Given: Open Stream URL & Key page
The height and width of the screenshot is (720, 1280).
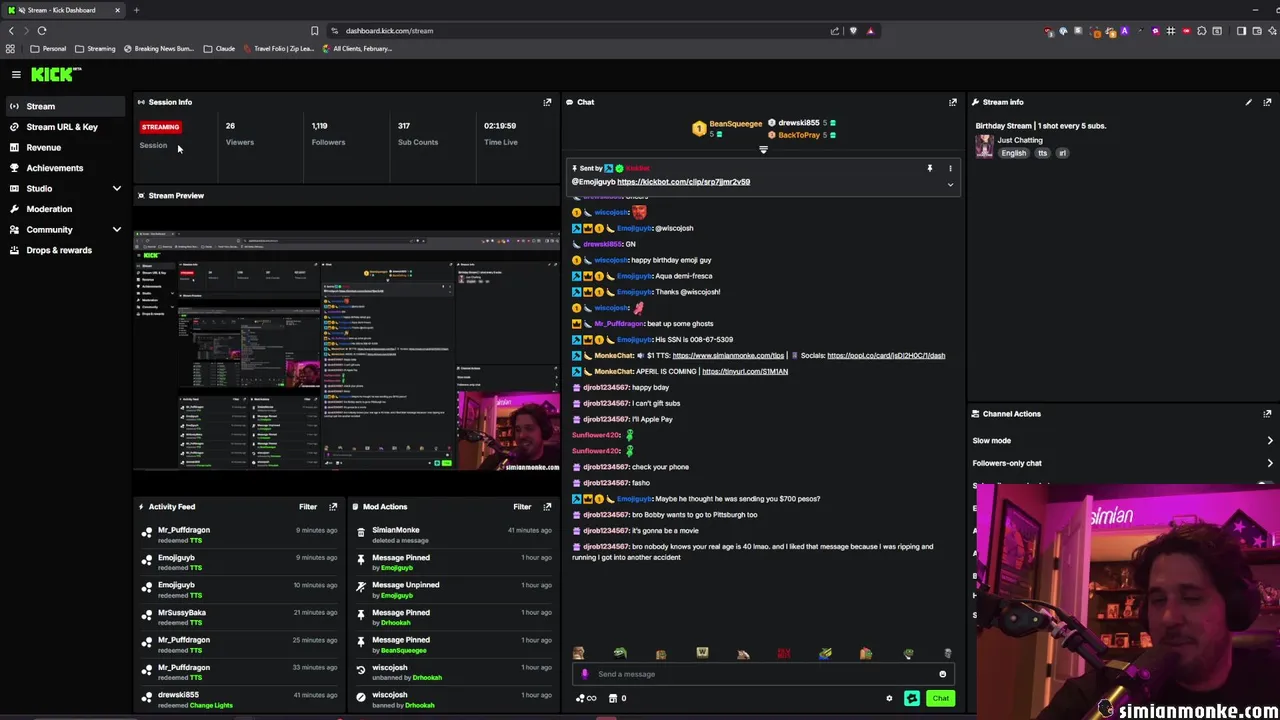Looking at the screenshot, I should (x=65, y=127).
